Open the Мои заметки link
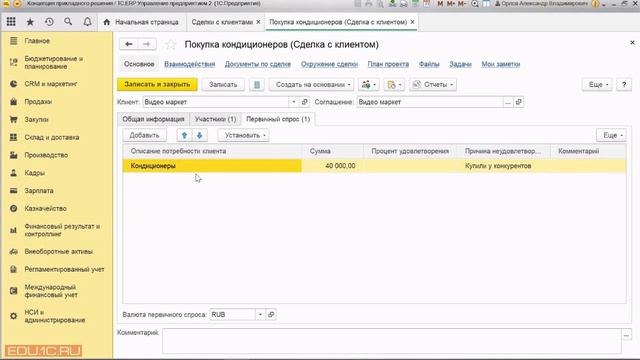Screen dimensions: 640x360 [500, 64]
